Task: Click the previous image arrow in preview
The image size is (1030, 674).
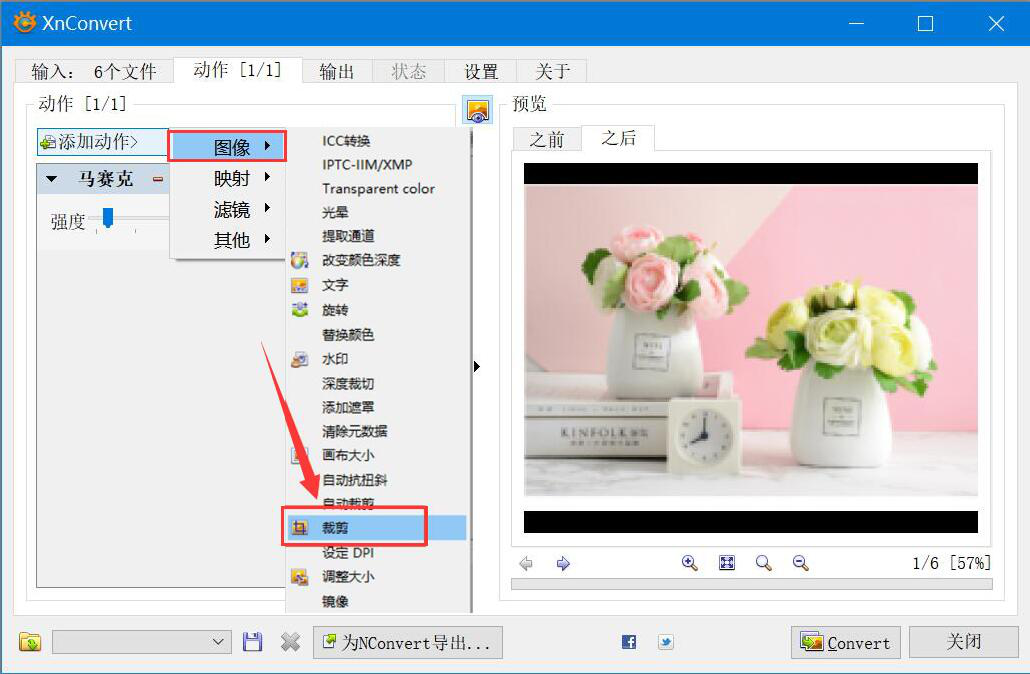Action: (526, 564)
